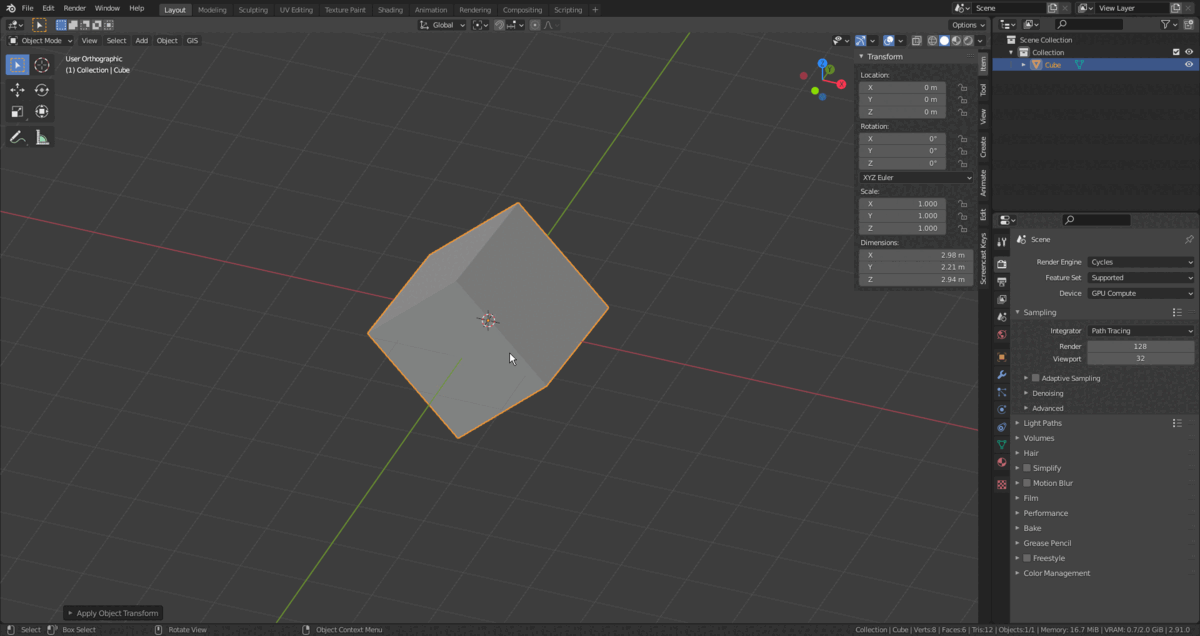
Task: Open the Render Engine Cycles dropdown
Action: point(1141,262)
